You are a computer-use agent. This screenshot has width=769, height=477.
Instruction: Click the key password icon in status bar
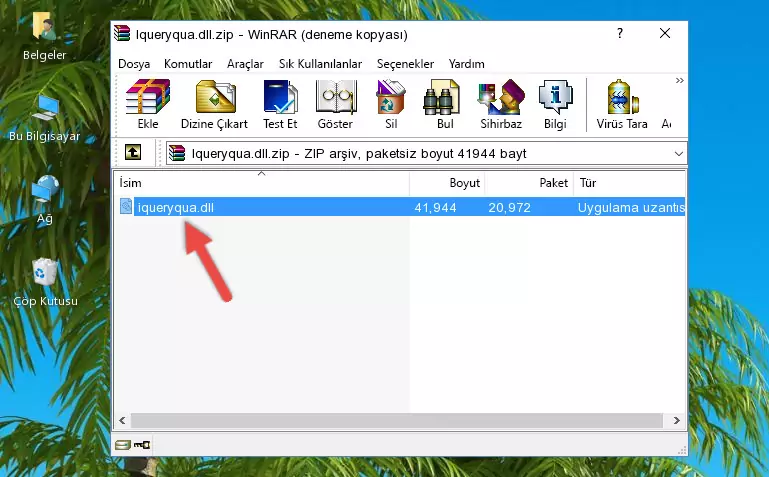[x=142, y=445]
